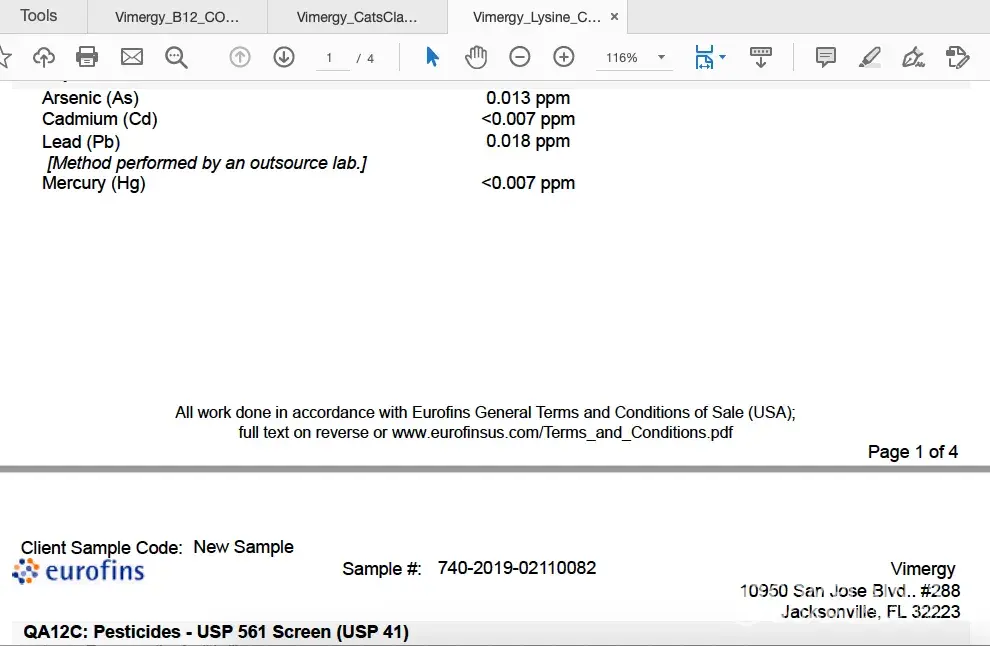Click the eurofins logo
The image size is (990, 646).
click(x=78, y=571)
